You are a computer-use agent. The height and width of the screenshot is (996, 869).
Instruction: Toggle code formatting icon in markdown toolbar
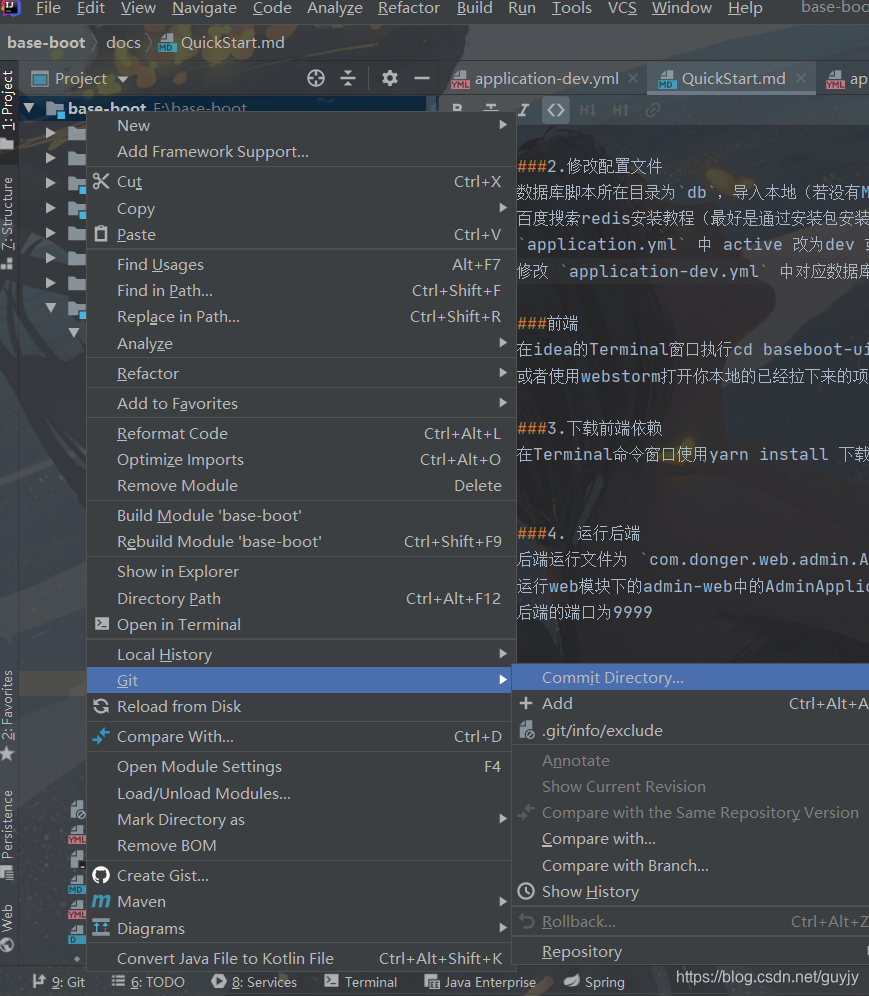pyautogui.click(x=556, y=111)
